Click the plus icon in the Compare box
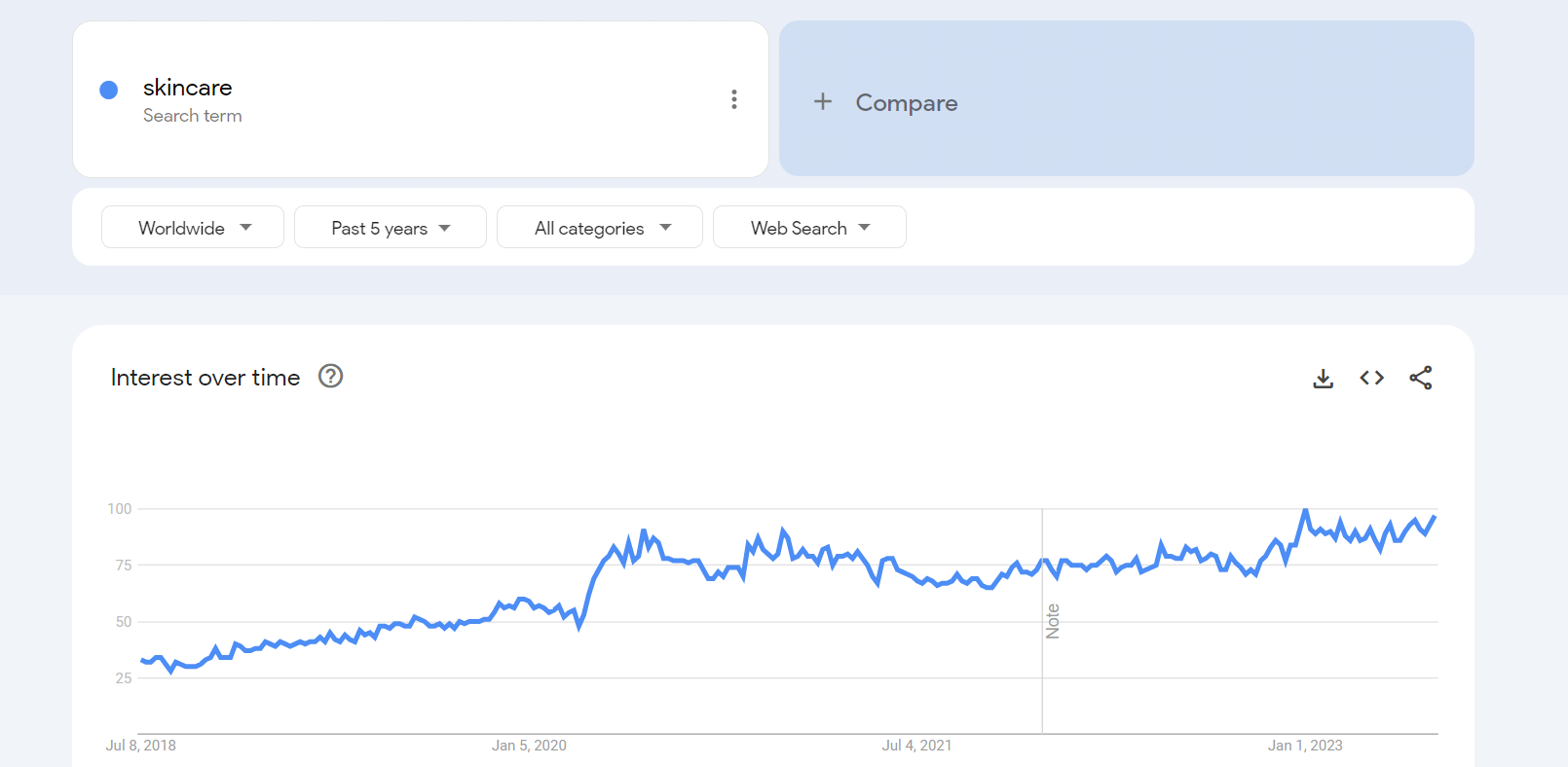The image size is (1568, 767). 823,102
